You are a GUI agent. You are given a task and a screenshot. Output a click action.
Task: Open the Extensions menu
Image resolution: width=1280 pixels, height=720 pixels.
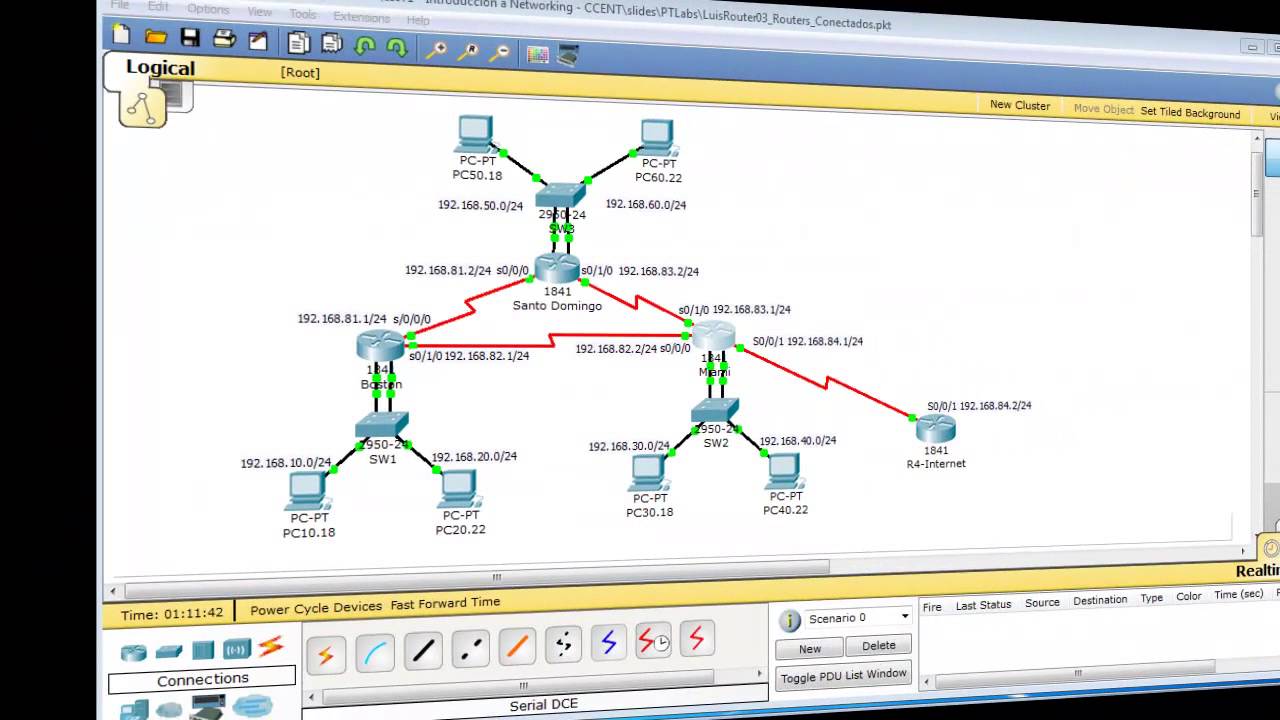[x=361, y=16]
